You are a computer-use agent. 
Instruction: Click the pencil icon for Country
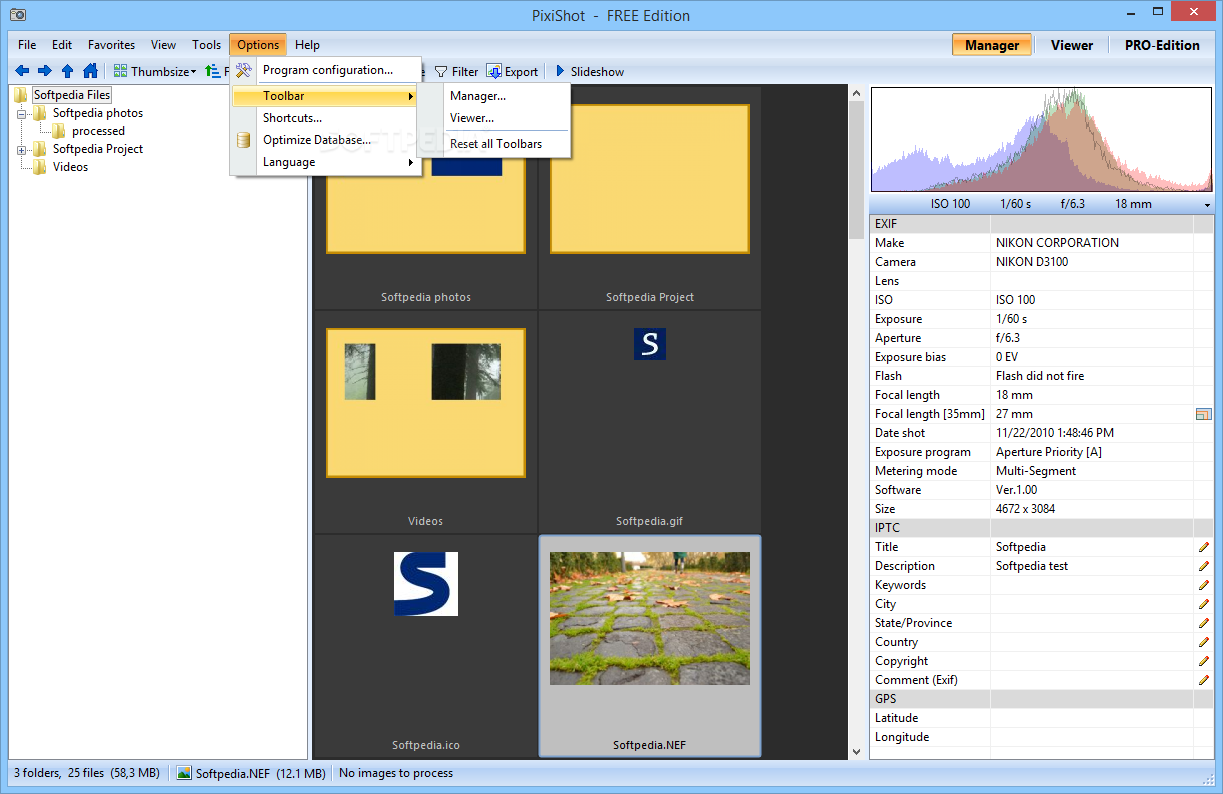click(1204, 642)
